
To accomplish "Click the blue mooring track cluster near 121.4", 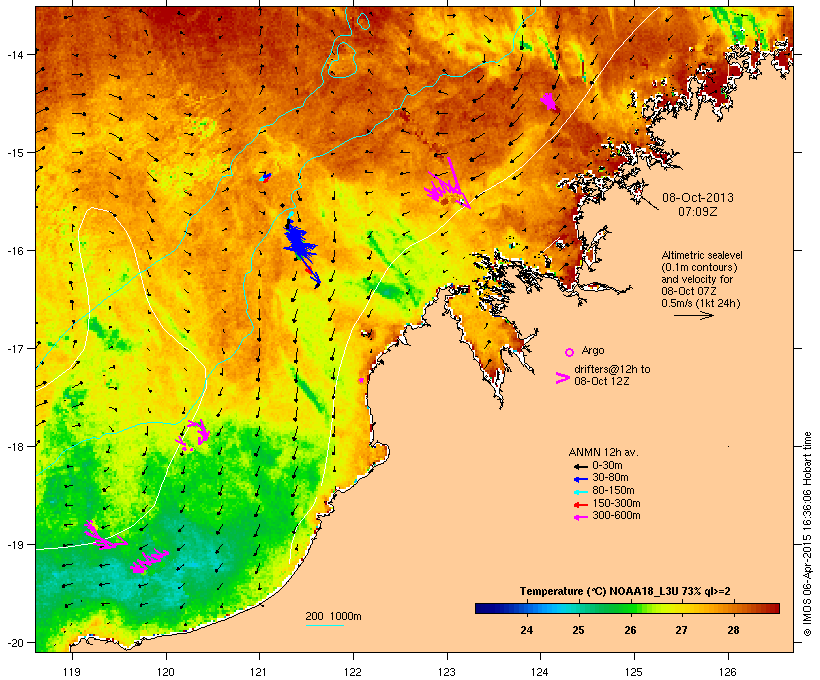I will coord(299,244).
